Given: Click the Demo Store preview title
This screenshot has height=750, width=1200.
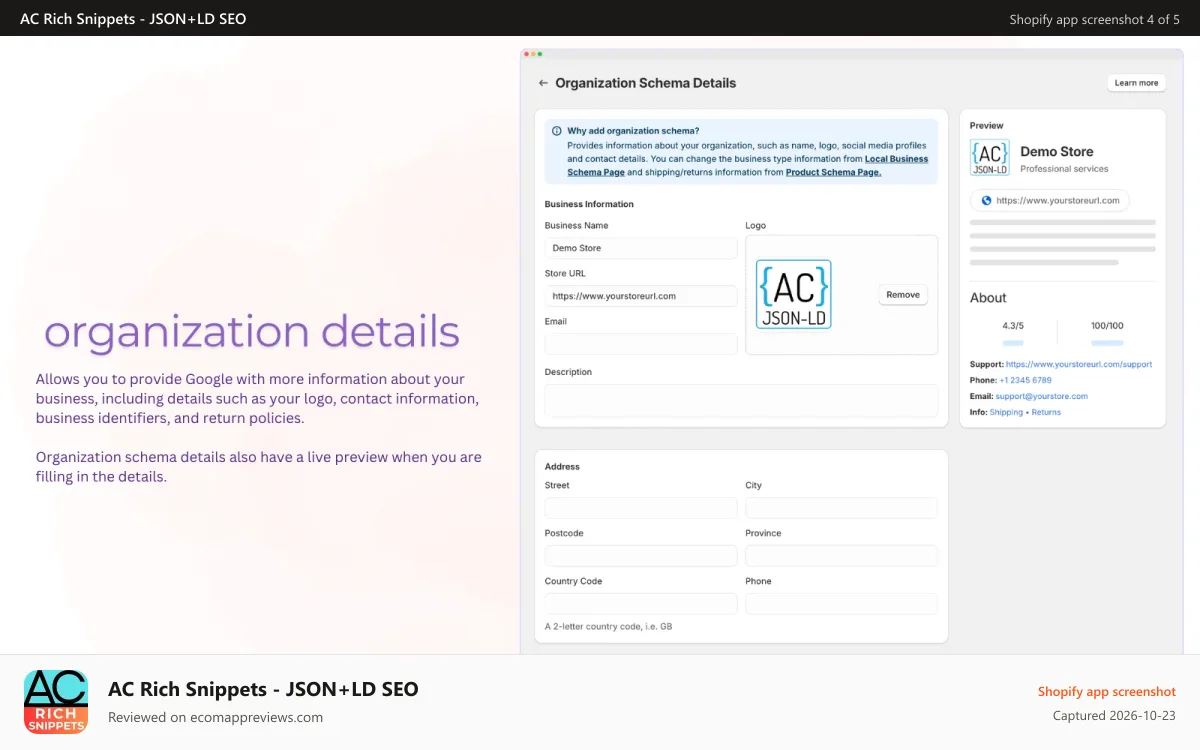Looking at the screenshot, I should point(1057,152).
